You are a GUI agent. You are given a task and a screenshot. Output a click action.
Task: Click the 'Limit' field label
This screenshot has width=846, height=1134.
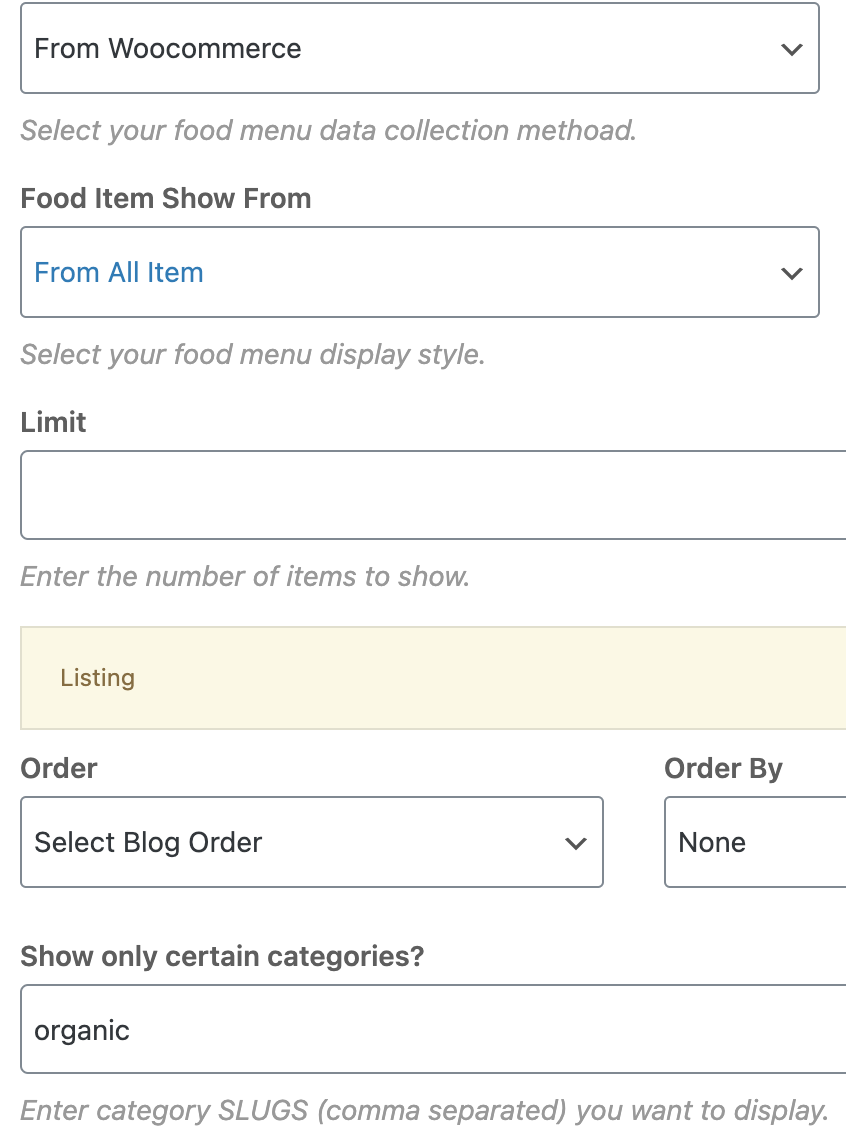[54, 422]
